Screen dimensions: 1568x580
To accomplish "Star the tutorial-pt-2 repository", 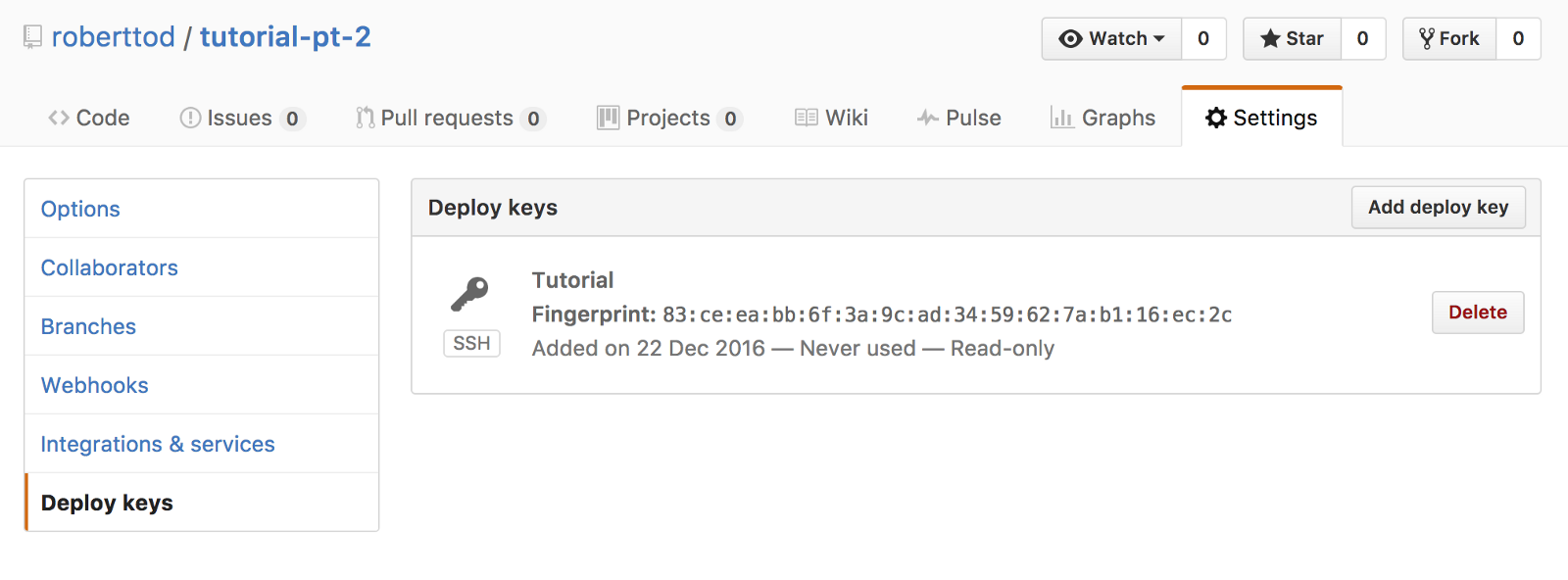I will point(1292,38).
